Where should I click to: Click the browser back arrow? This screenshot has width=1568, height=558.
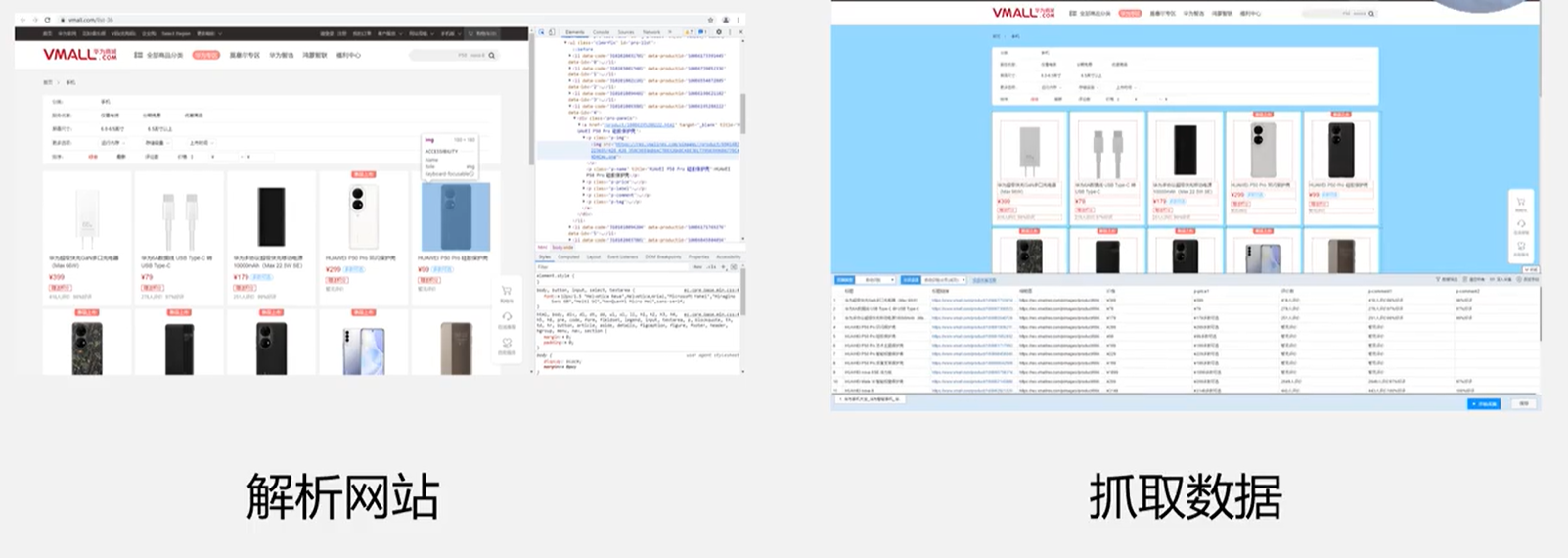point(22,20)
